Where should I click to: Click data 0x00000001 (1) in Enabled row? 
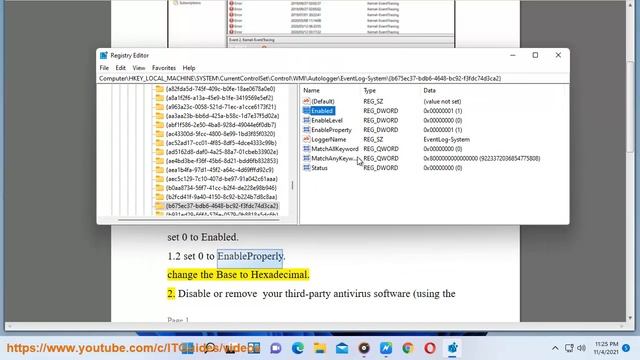tap(442, 111)
